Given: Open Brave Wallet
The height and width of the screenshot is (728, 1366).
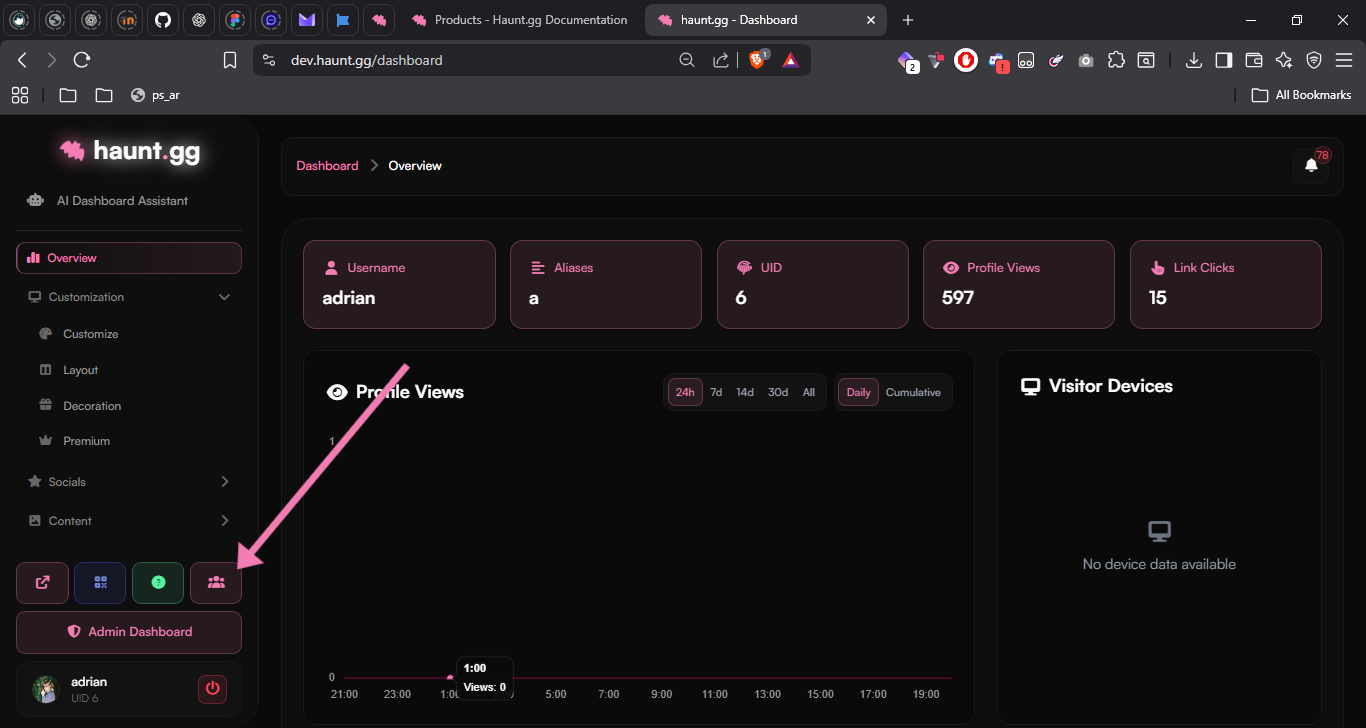Looking at the screenshot, I should tap(1253, 60).
